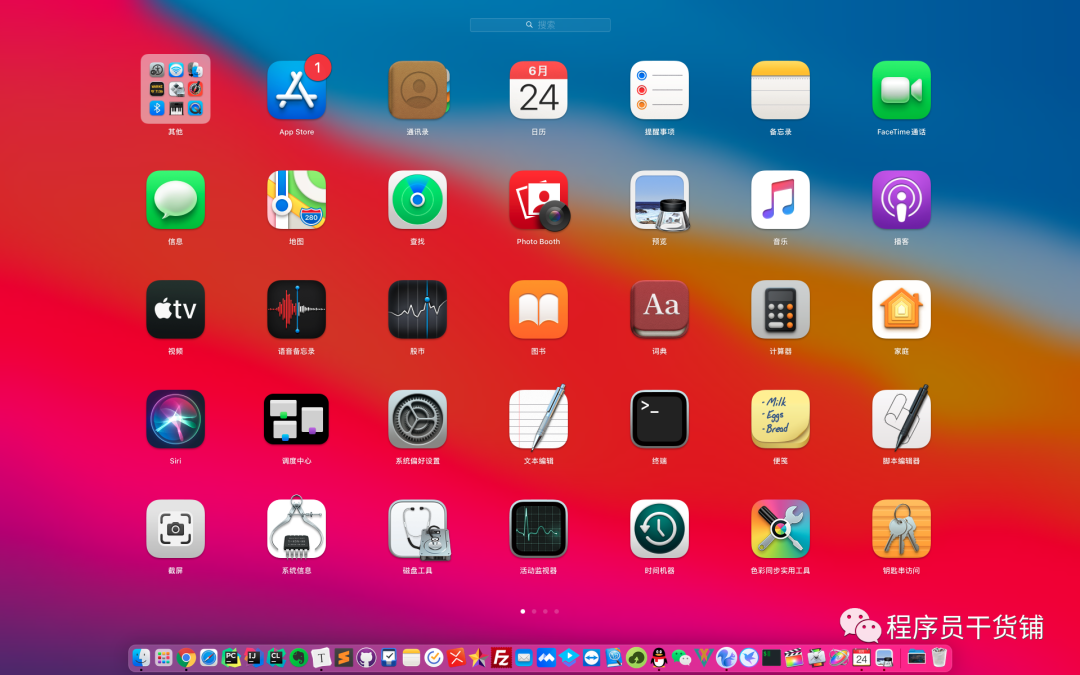
Task: Go to the second Launchpad page dot
Action: [x=534, y=611]
